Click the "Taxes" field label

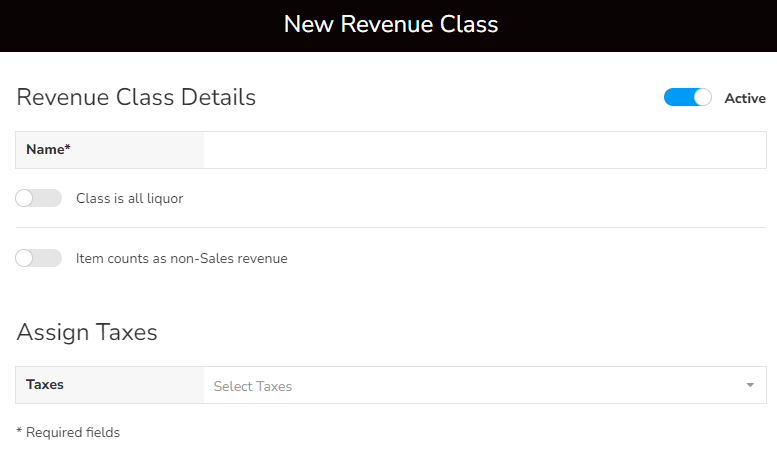coord(45,384)
